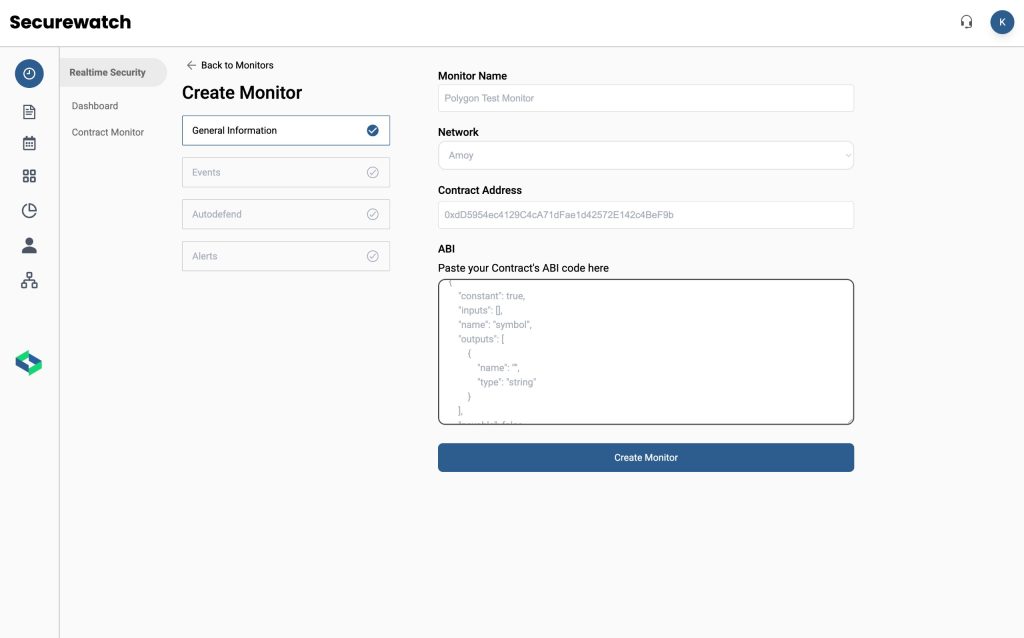Click the Events step checkmark circle
1024x638 pixels.
click(x=372, y=172)
